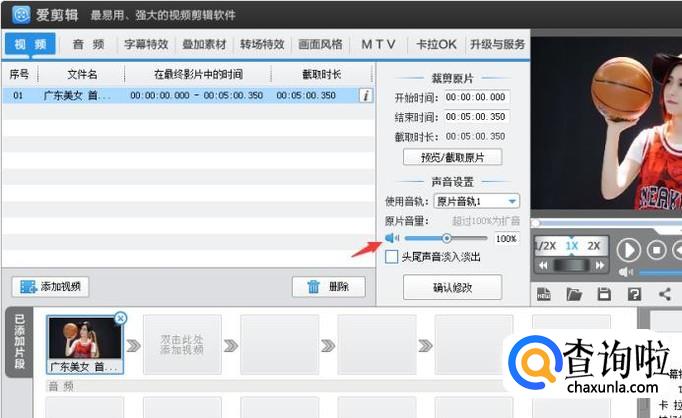
Task: Stop the video preview
Action: (x=657, y=250)
